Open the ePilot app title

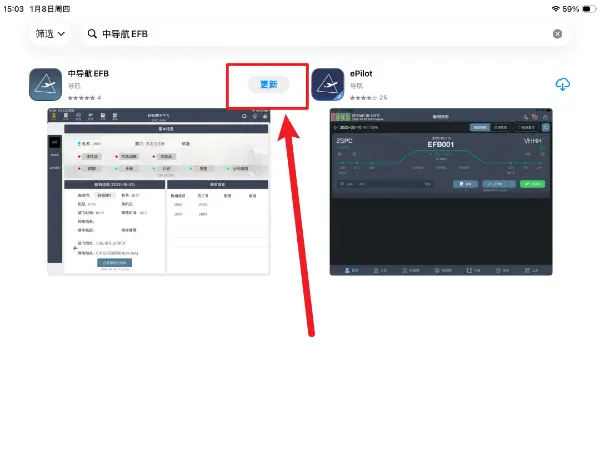(361, 73)
